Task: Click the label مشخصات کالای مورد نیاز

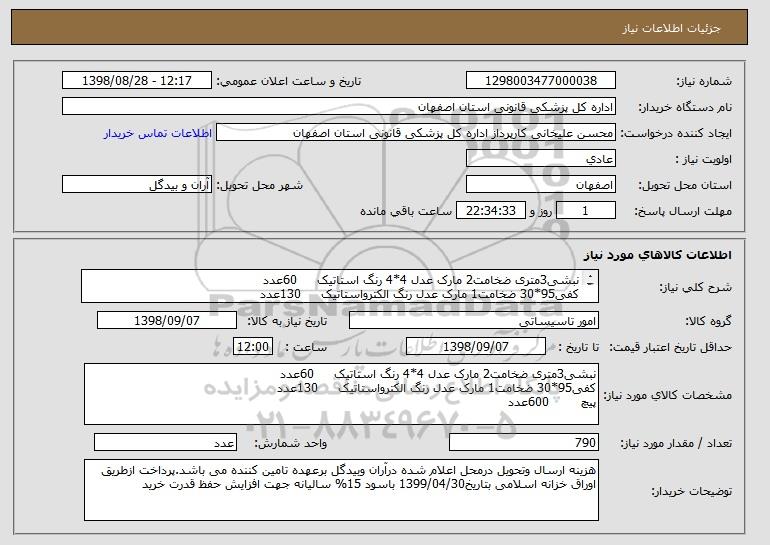Action: (667, 395)
